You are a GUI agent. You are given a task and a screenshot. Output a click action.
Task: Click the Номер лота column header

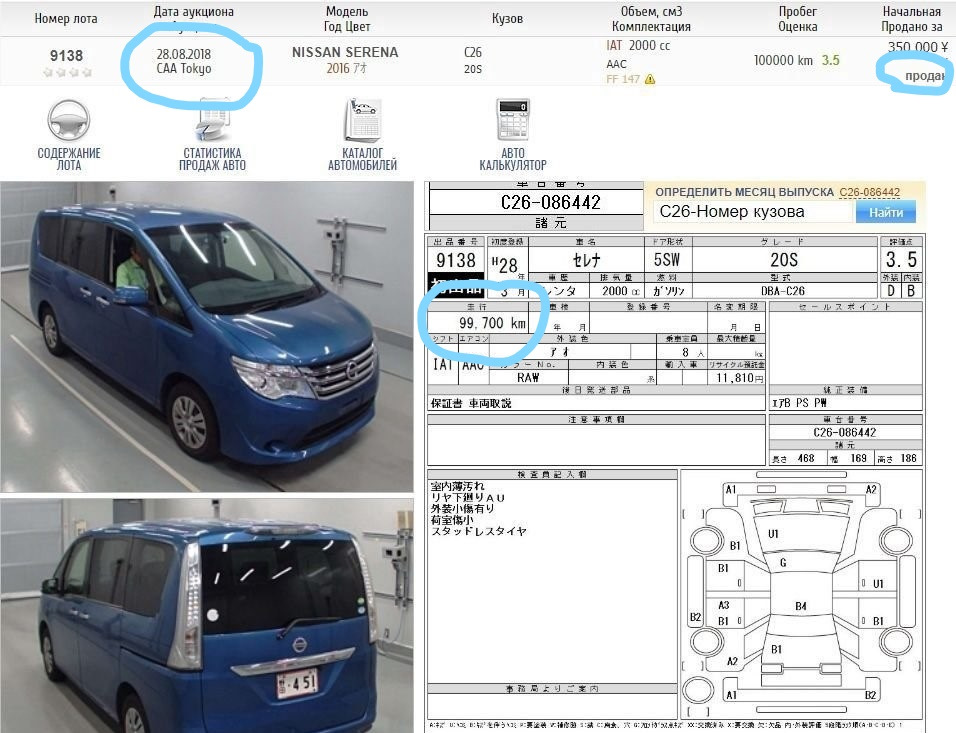point(66,19)
